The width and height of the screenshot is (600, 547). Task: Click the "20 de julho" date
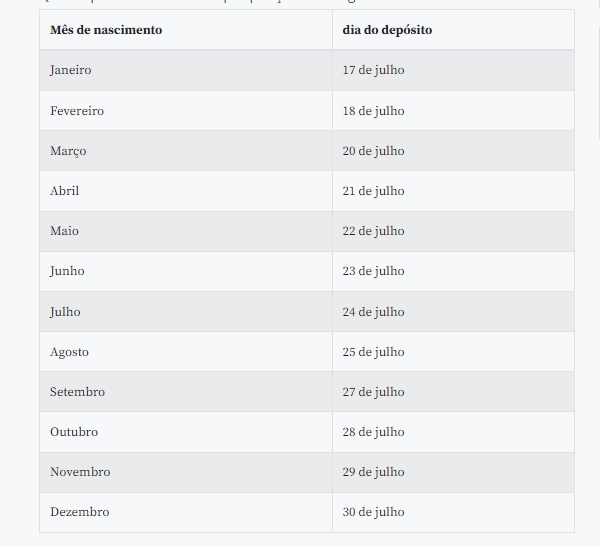click(x=374, y=151)
